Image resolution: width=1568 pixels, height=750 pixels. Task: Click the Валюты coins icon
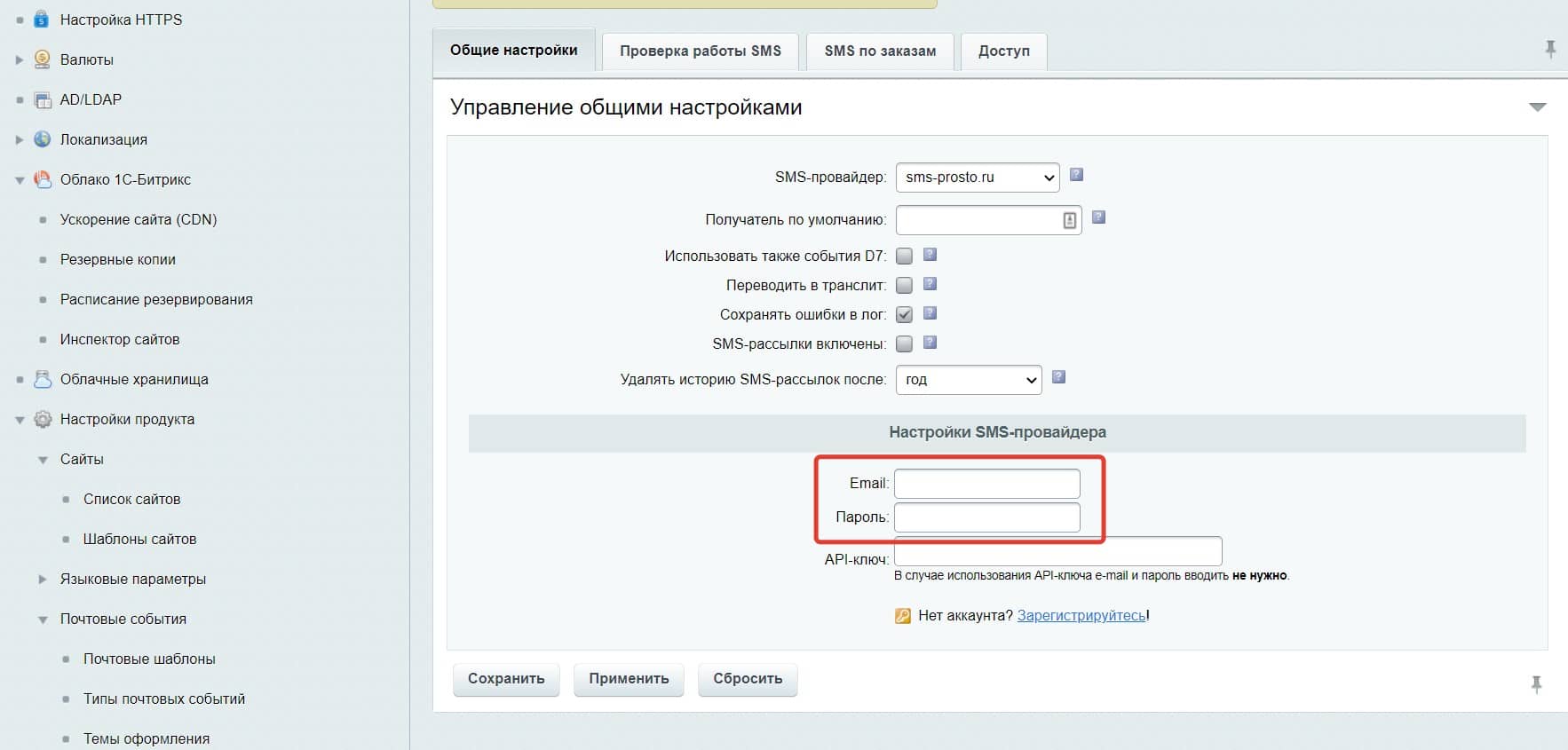[42, 59]
